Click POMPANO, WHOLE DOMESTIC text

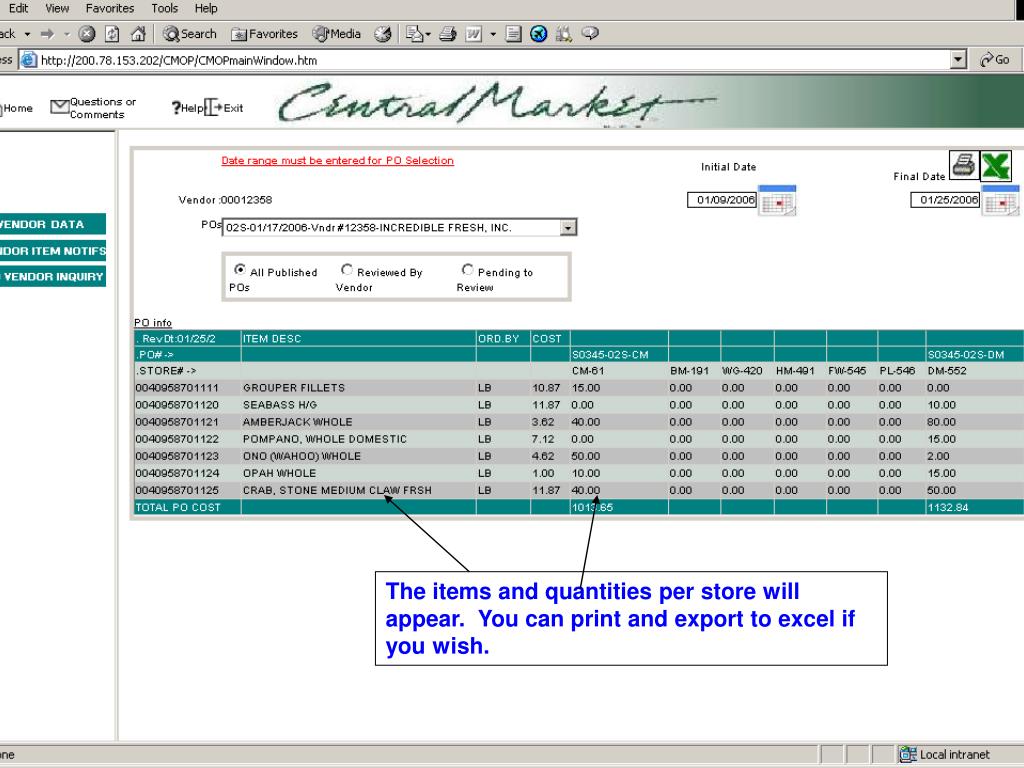(325, 439)
